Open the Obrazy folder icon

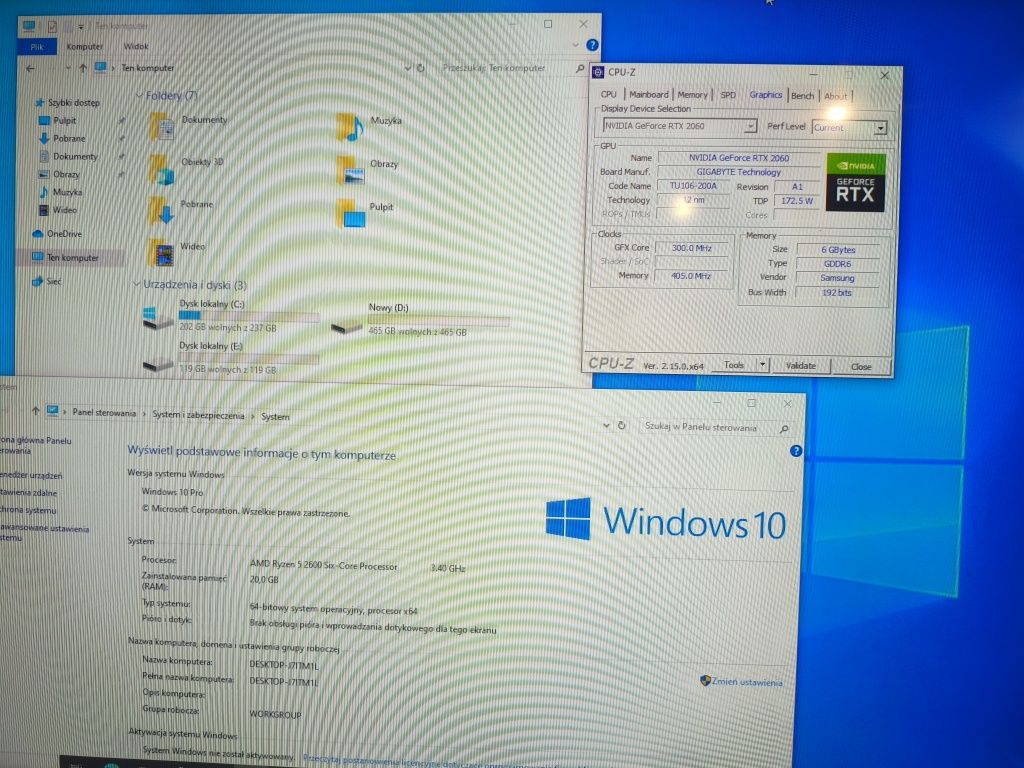click(351, 170)
